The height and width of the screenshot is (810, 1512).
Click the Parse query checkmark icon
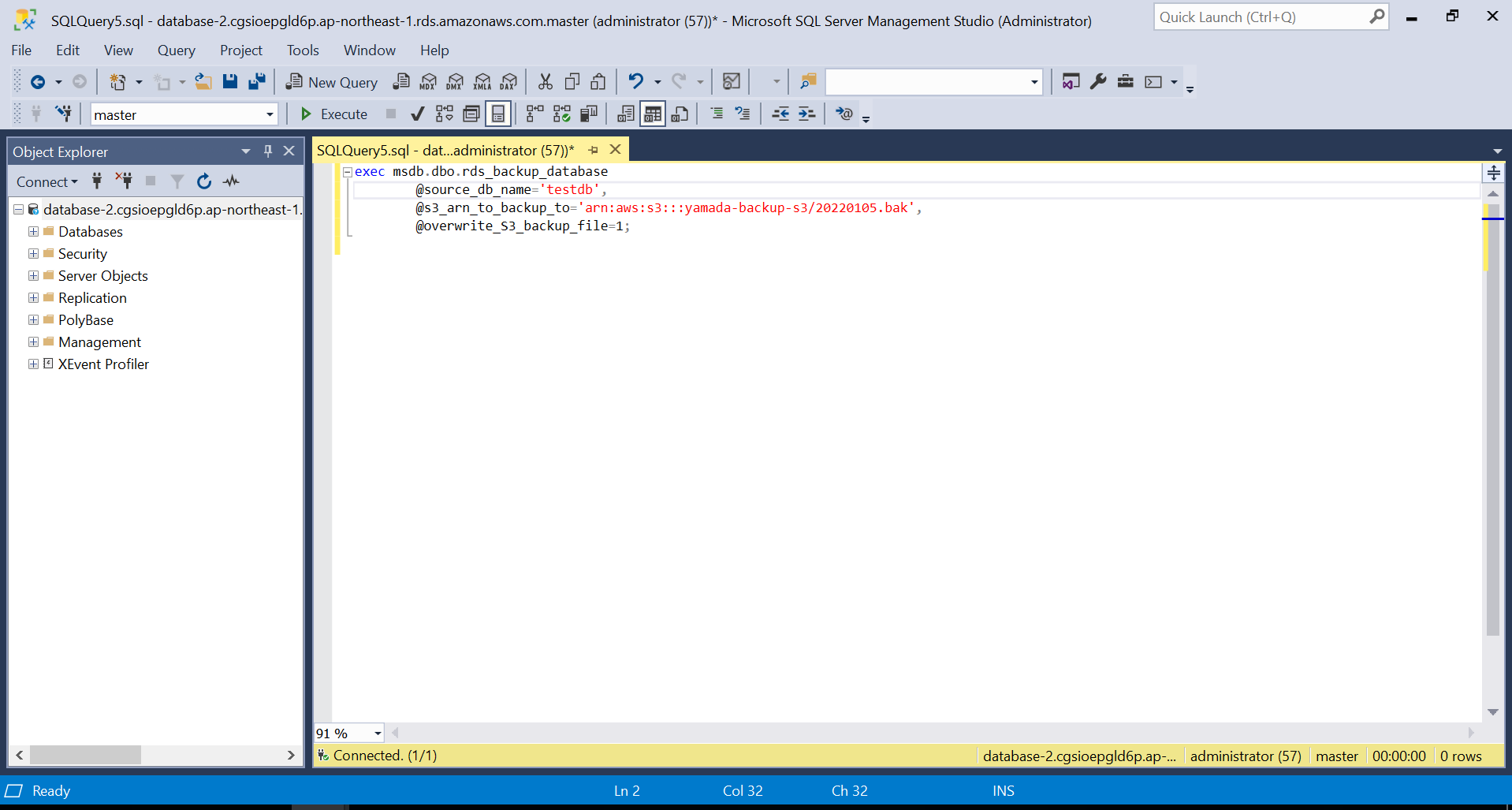[417, 114]
